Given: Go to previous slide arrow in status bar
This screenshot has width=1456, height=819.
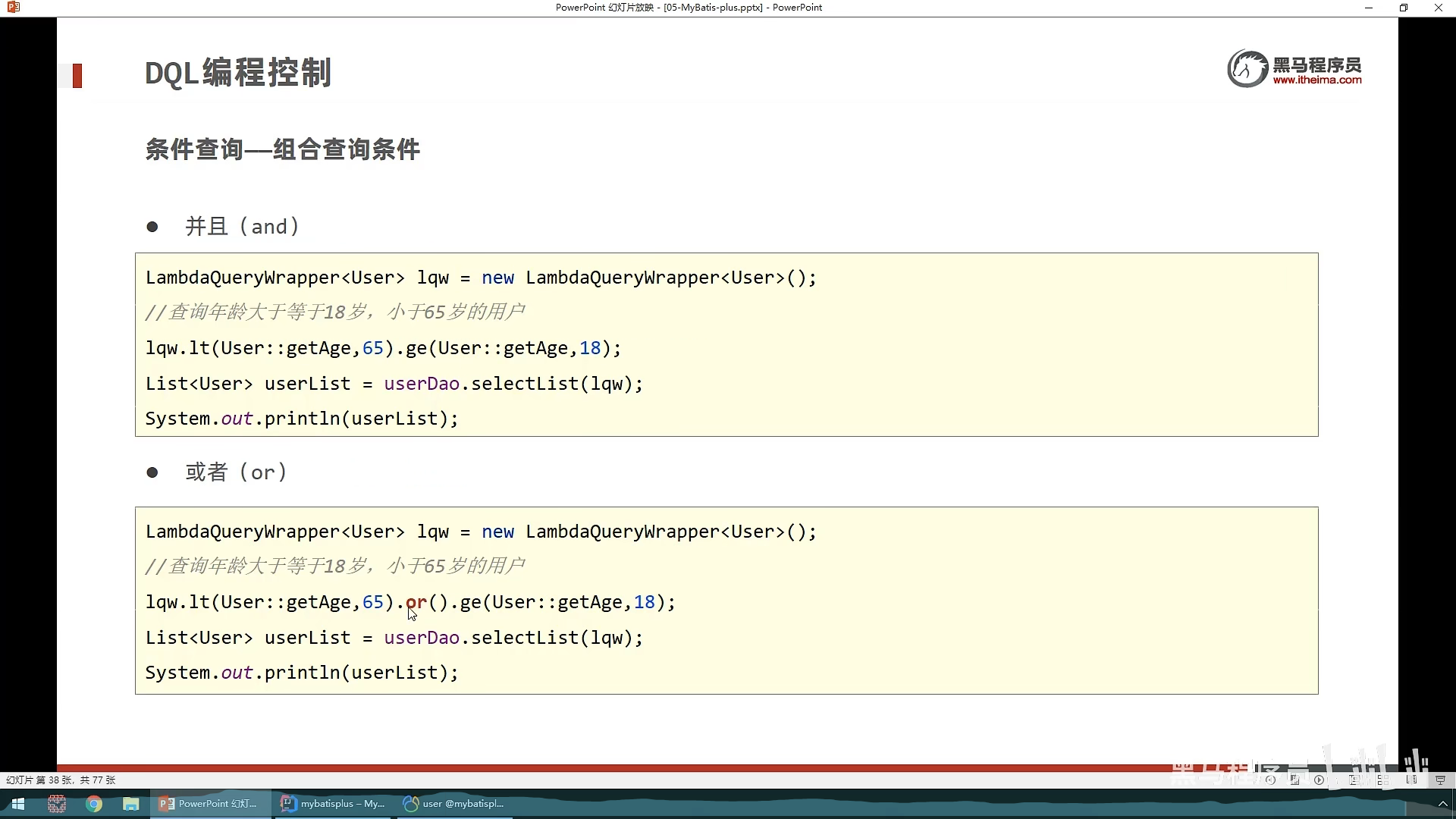Looking at the screenshot, I should pos(1270,780).
